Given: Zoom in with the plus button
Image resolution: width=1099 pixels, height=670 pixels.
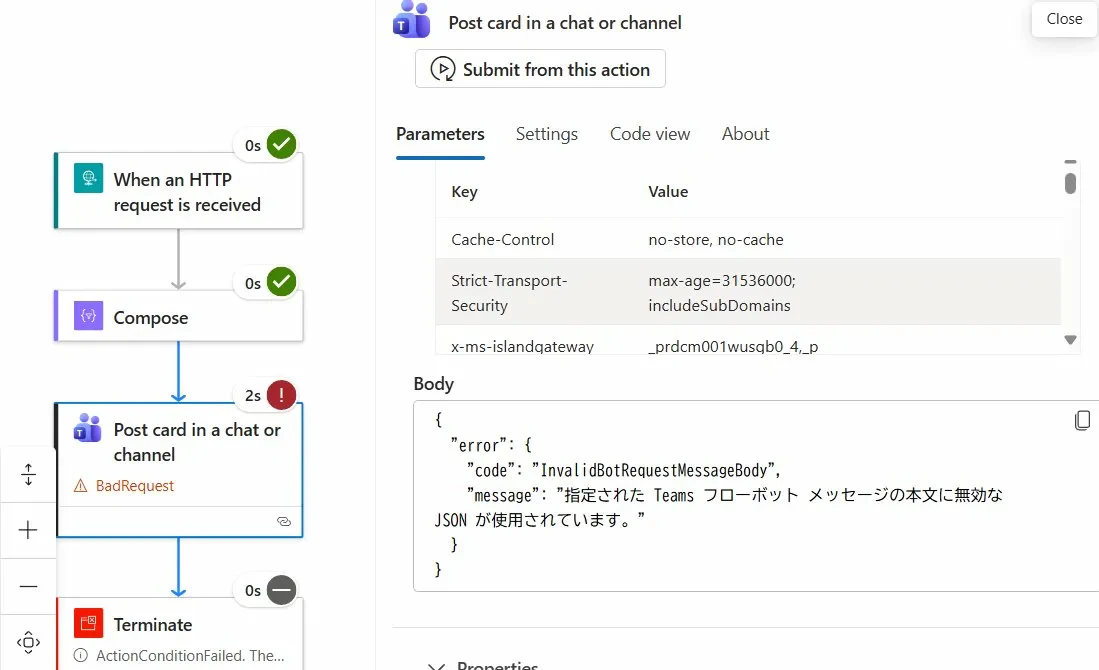Looking at the screenshot, I should [28, 530].
